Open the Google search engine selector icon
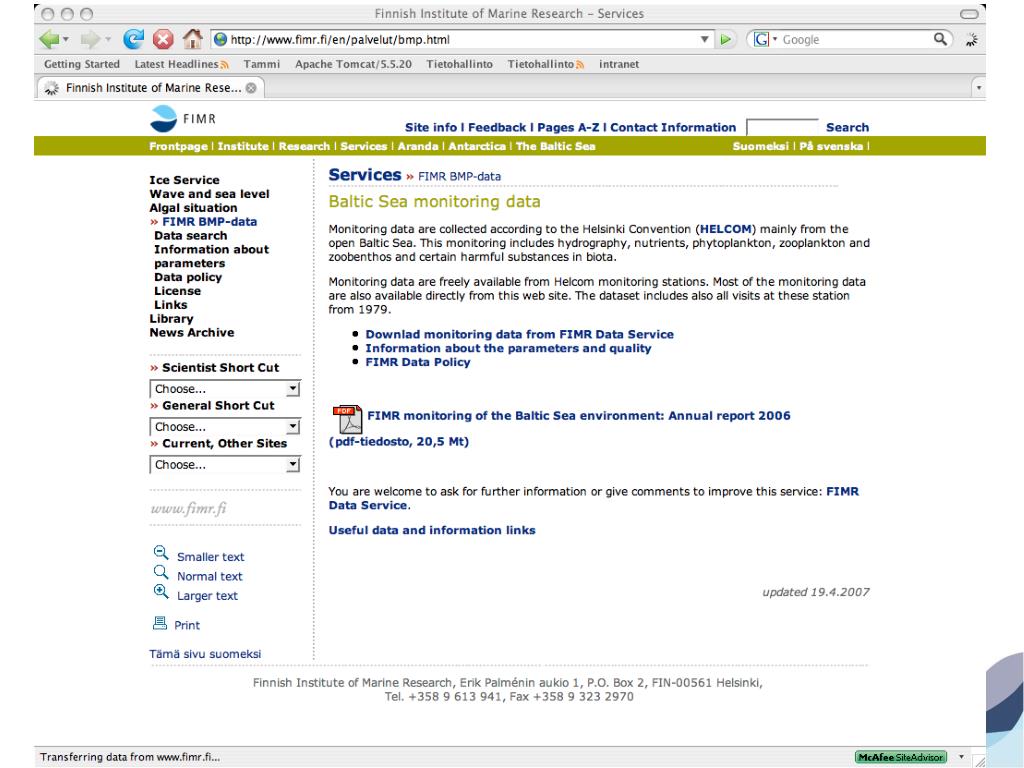The image size is (1024, 768). coord(761,39)
